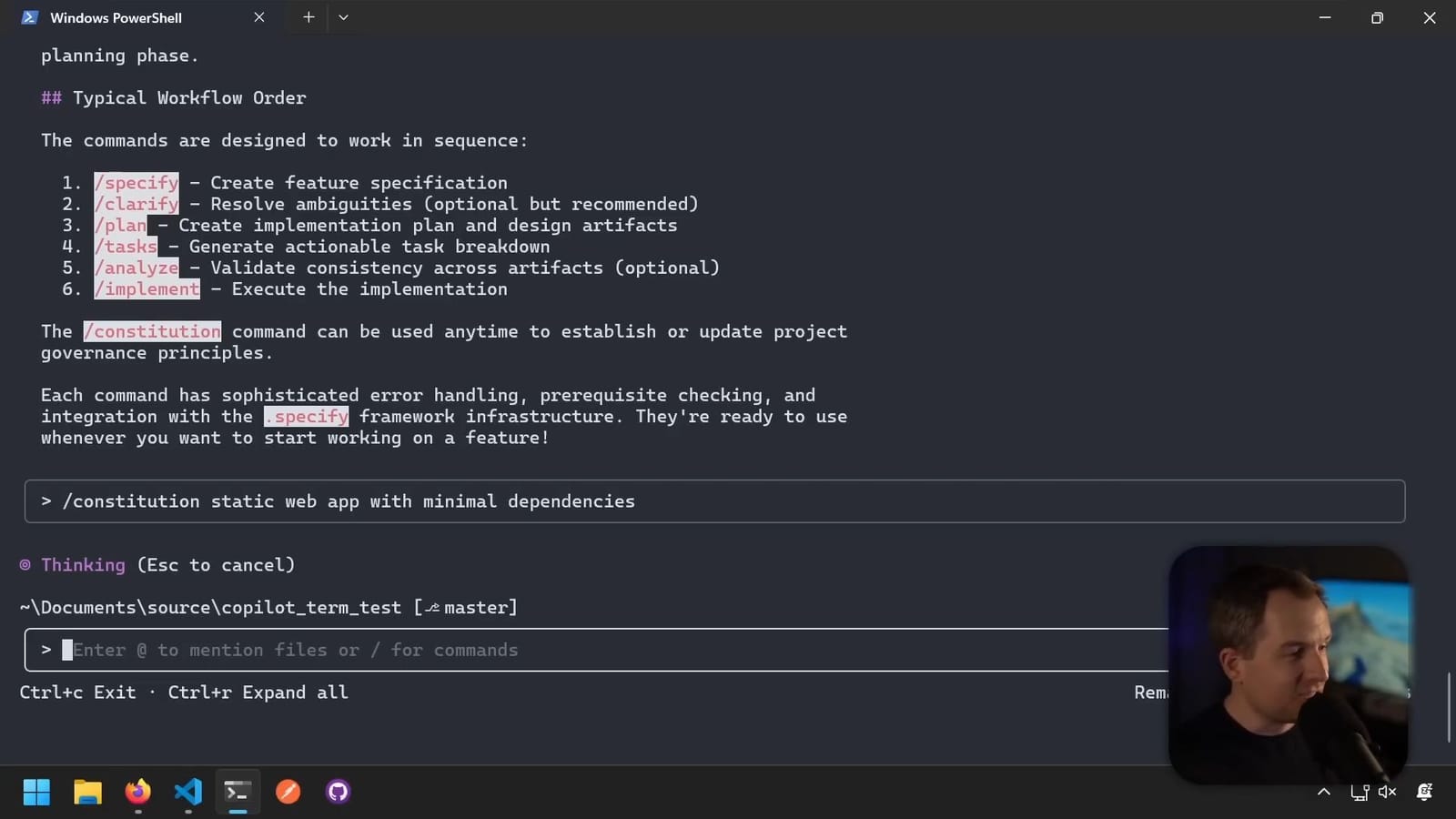The width and height of the screenshot is (1456, 819).
Task: Open the Windows Start menu
Action: click(x=36, y=792)
